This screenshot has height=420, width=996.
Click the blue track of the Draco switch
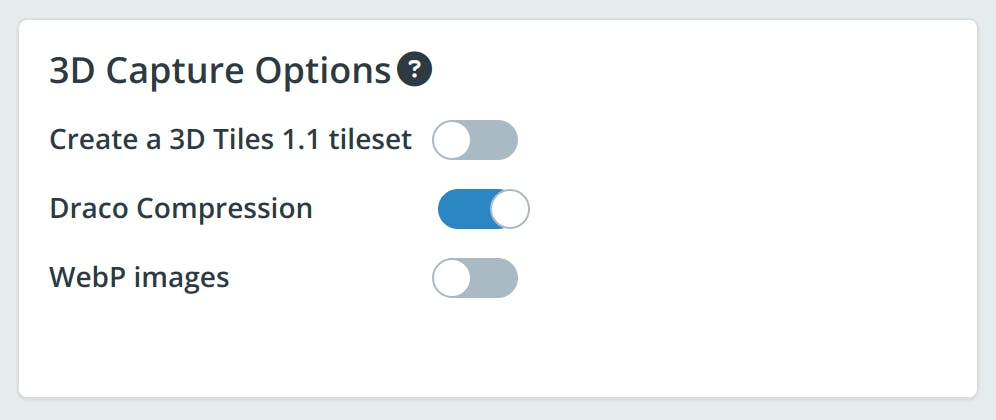[x=462, y=209]
